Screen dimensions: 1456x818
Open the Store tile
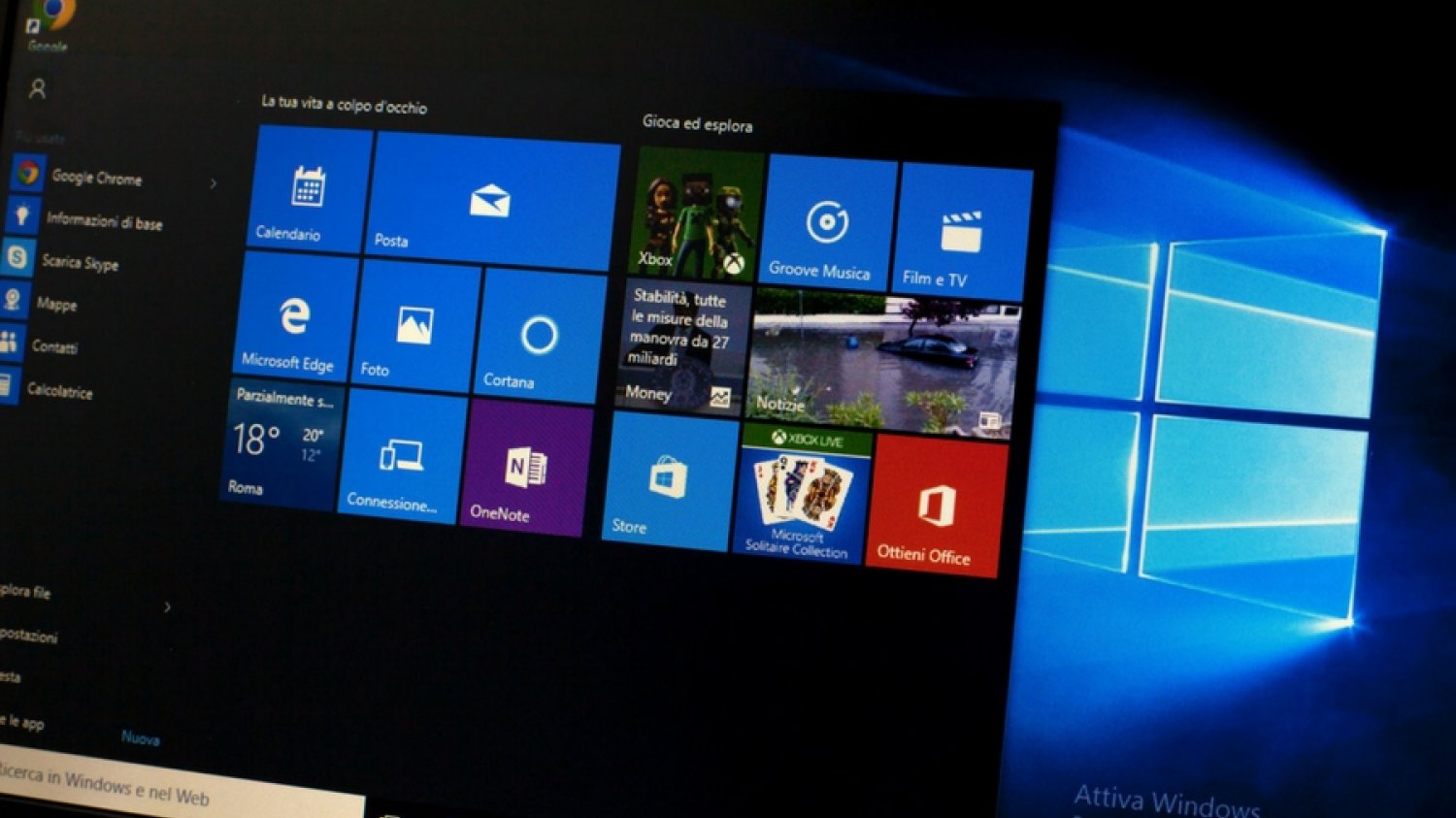[x=668, y=480]
